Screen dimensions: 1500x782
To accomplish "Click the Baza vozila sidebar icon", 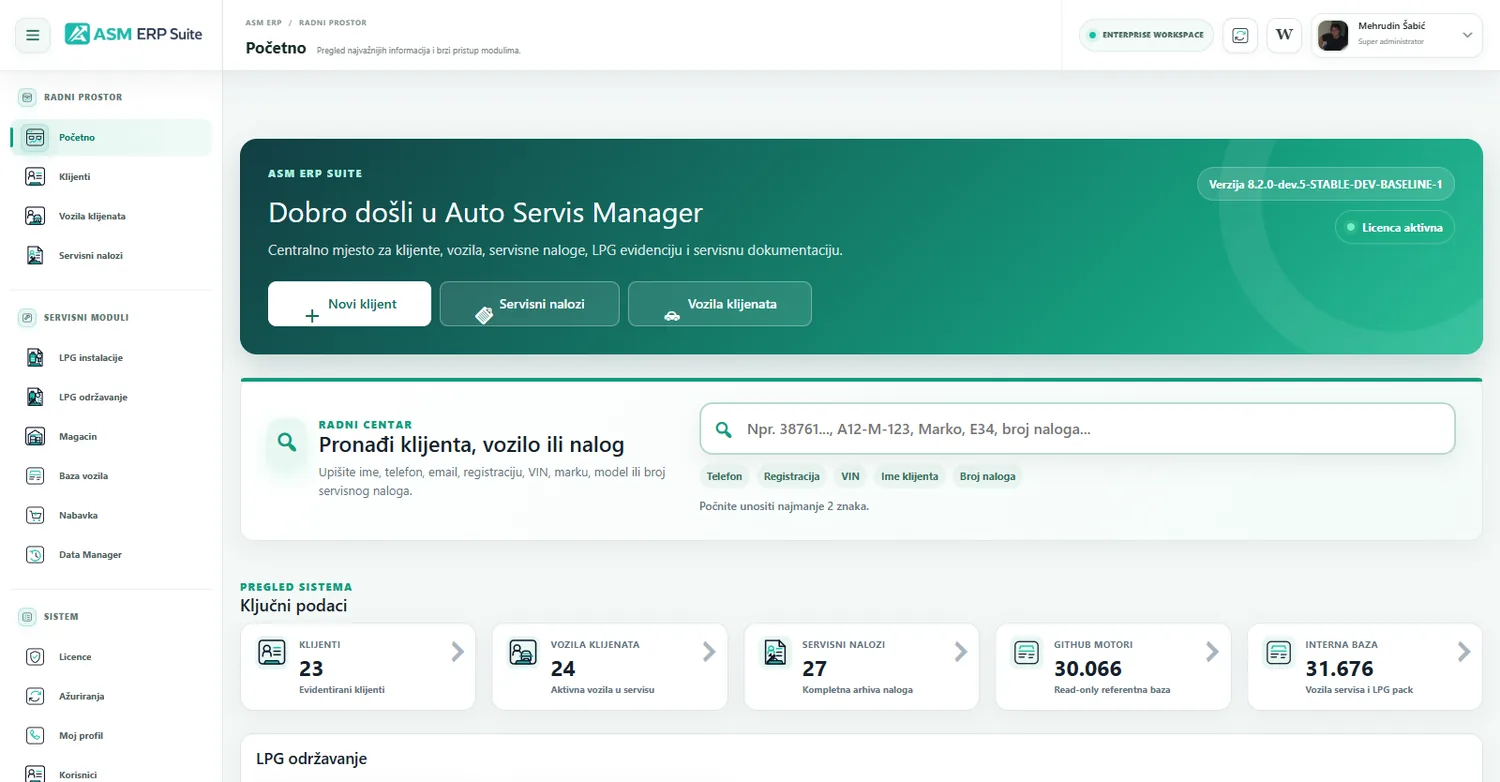I will click(35, 476).
